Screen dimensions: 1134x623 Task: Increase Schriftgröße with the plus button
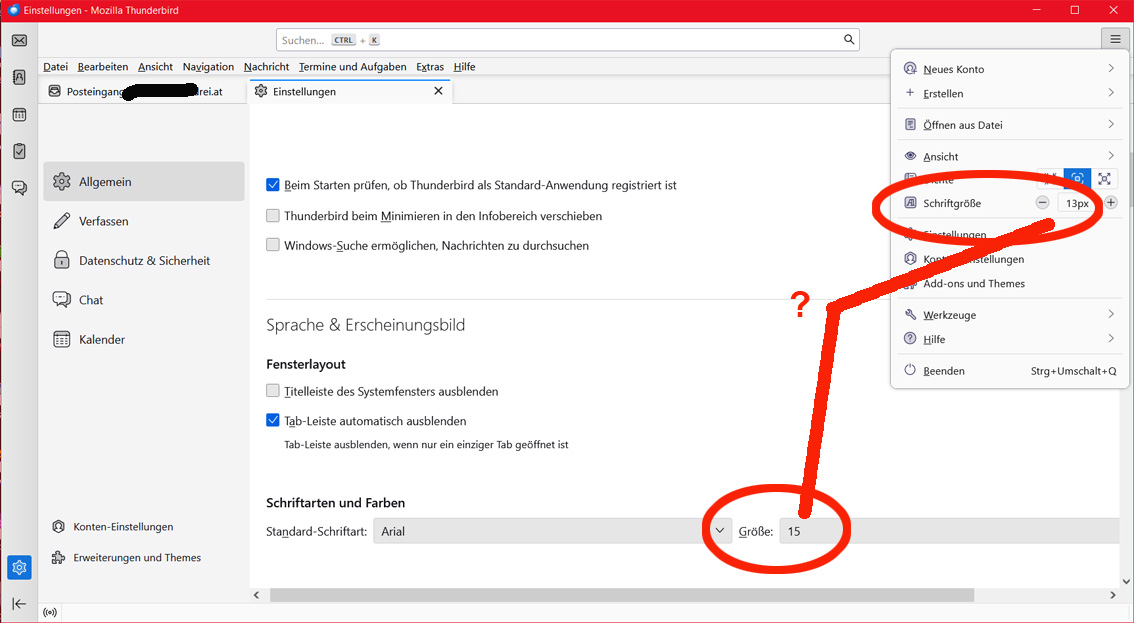1111,203
